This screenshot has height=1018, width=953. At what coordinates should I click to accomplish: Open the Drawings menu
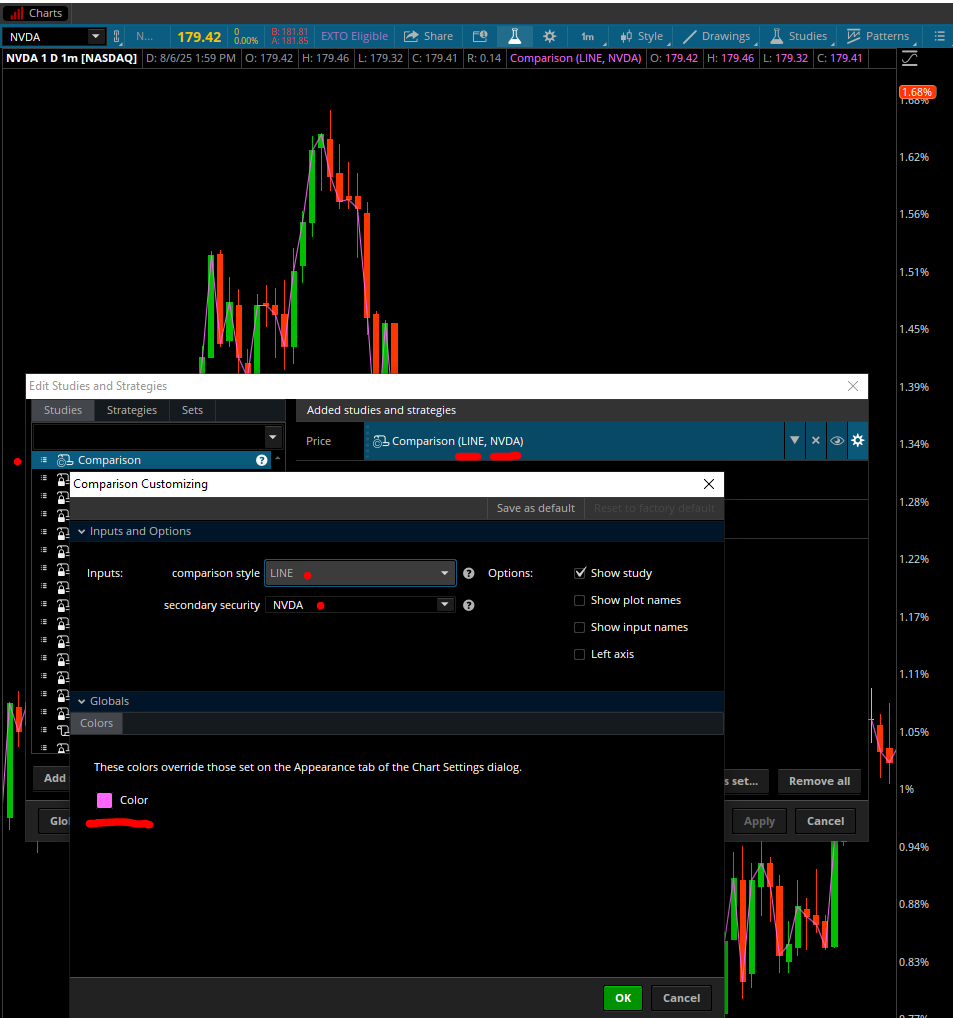point(717,36)
